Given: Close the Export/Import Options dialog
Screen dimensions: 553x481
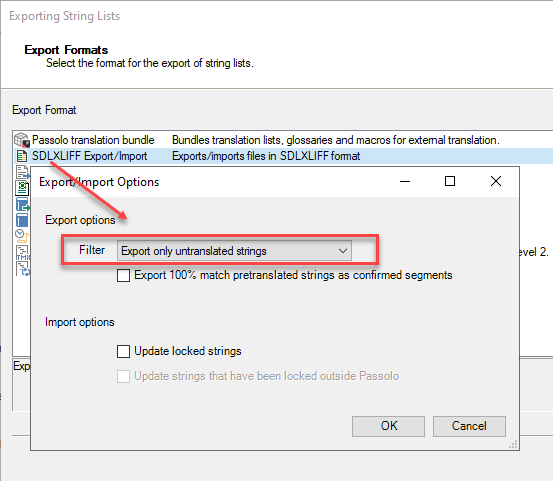Looking at the screenshot, I should (496, 181).
